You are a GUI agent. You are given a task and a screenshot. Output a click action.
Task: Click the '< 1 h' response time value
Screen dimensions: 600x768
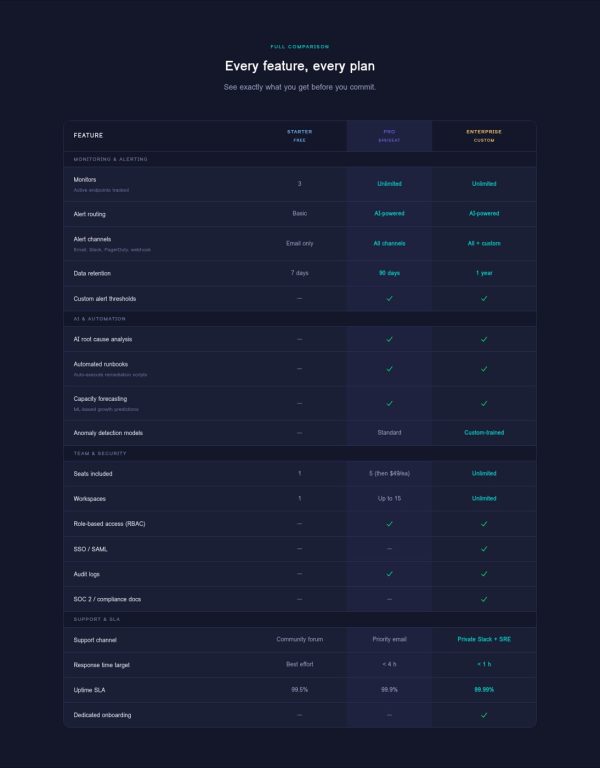pos(484,664)
